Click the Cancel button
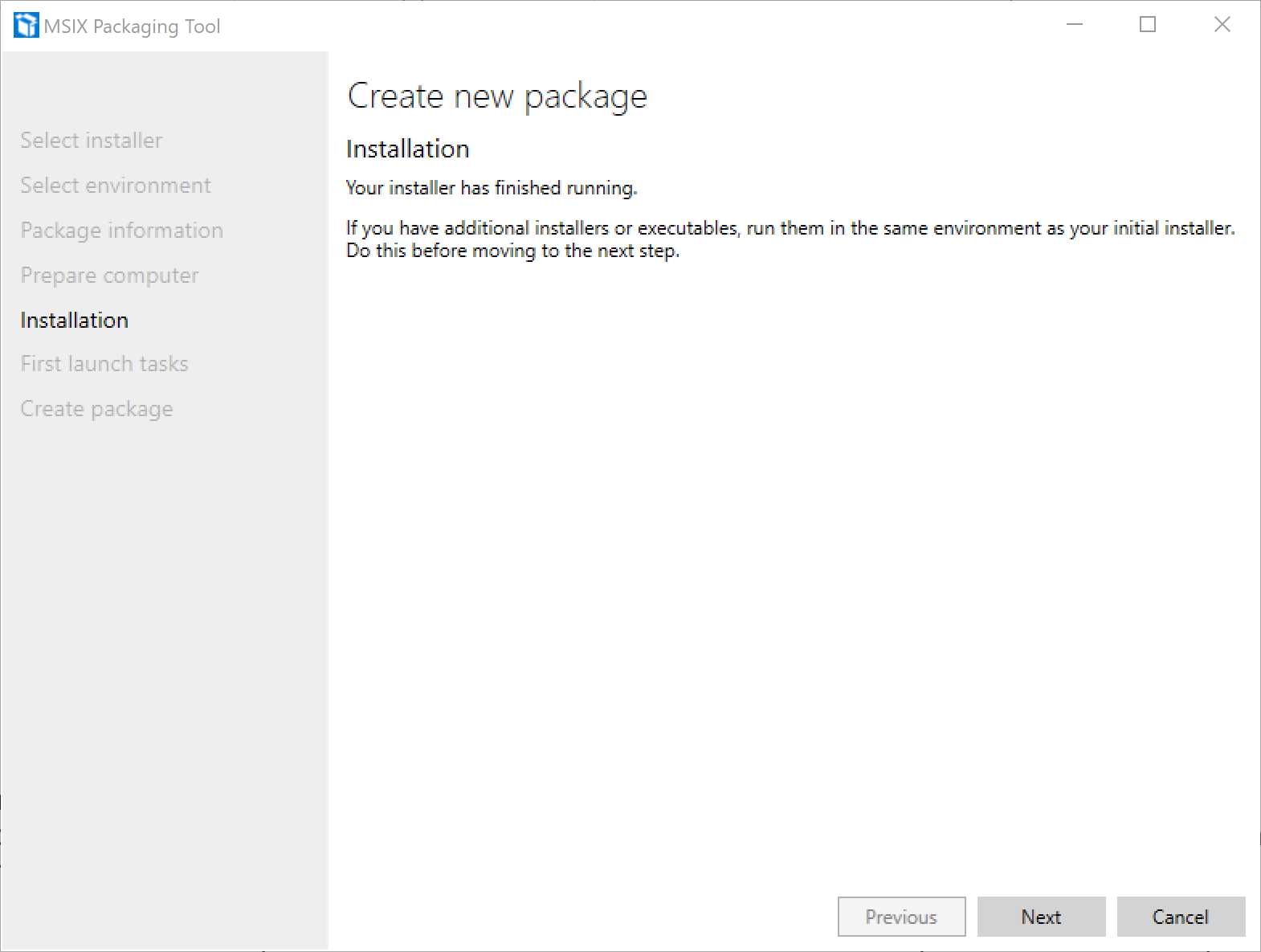This screenshot has width=1261, height=952. click(1180, 917)
